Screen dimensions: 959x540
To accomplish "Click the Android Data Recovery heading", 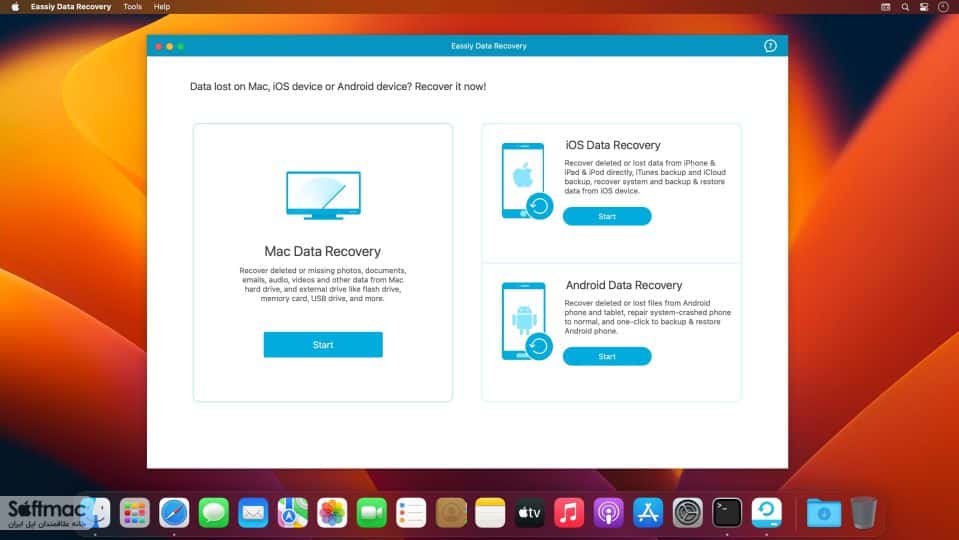I will [x=624, y=285].
